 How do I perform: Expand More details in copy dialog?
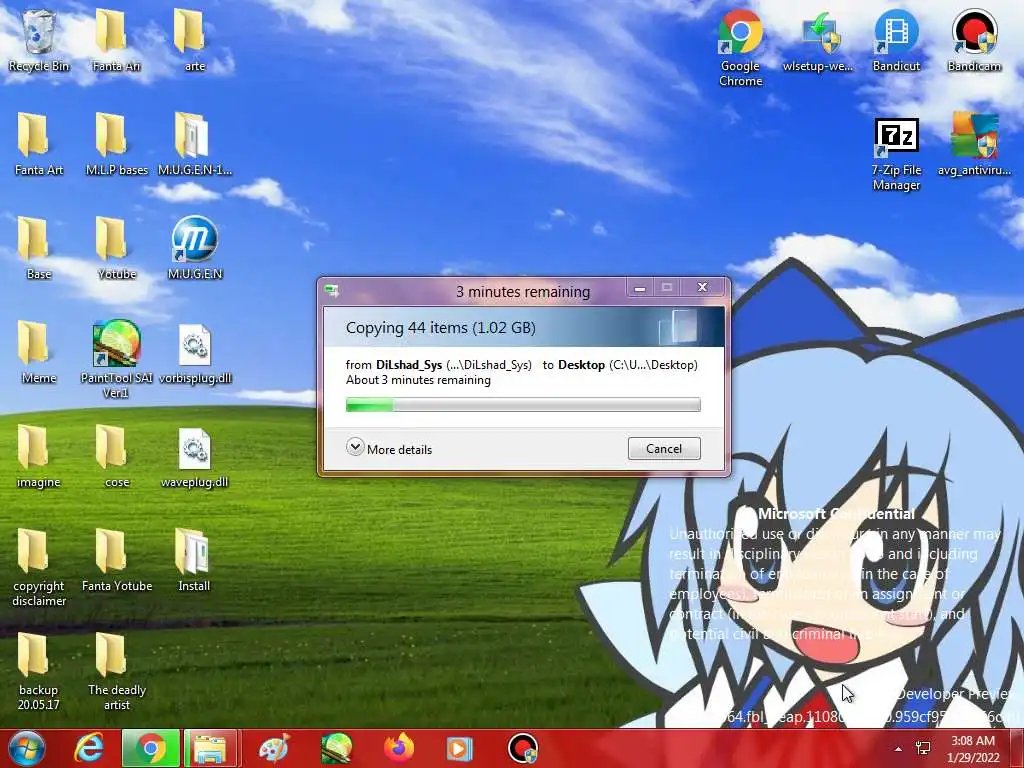[389, 449]
